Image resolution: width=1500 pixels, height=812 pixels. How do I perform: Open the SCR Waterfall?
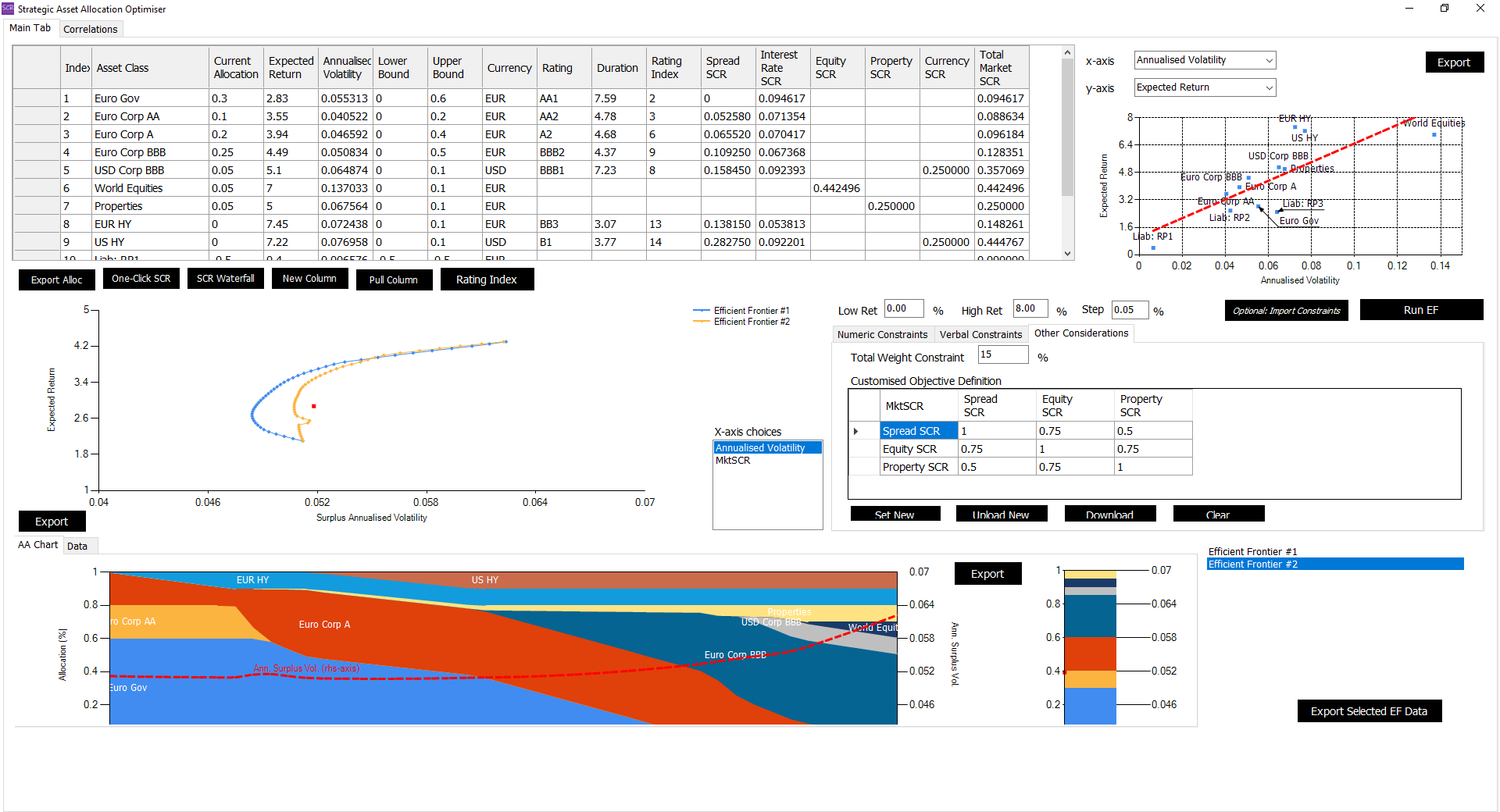pos(225,279)
